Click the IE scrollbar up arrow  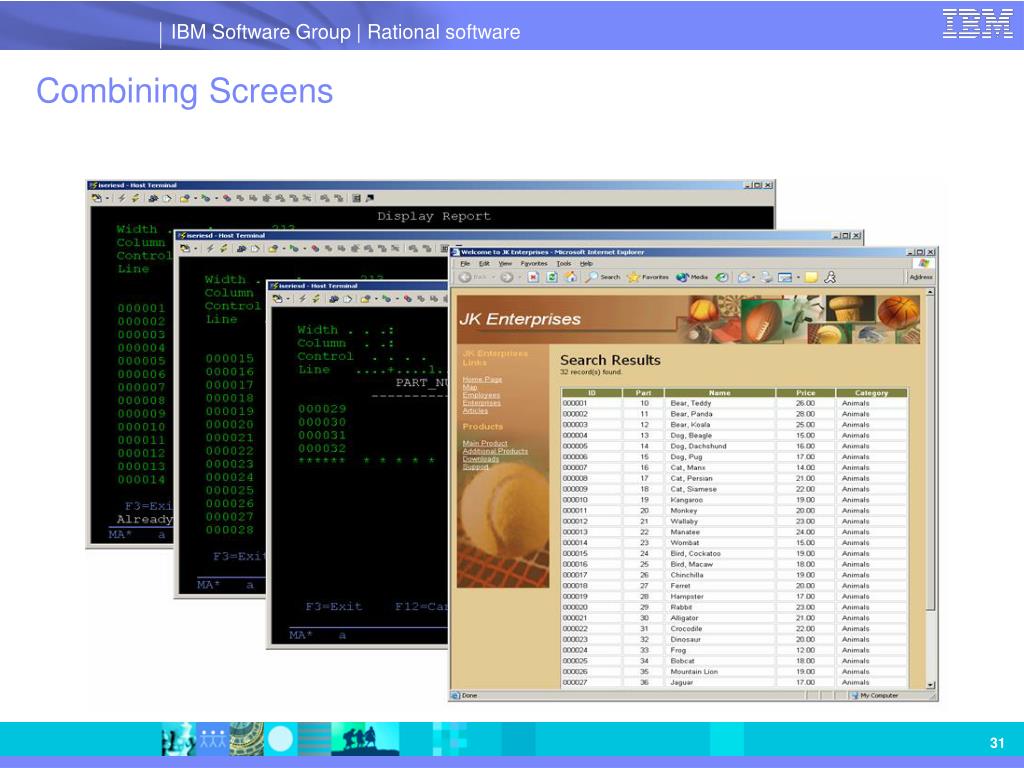tap(931, 292)
